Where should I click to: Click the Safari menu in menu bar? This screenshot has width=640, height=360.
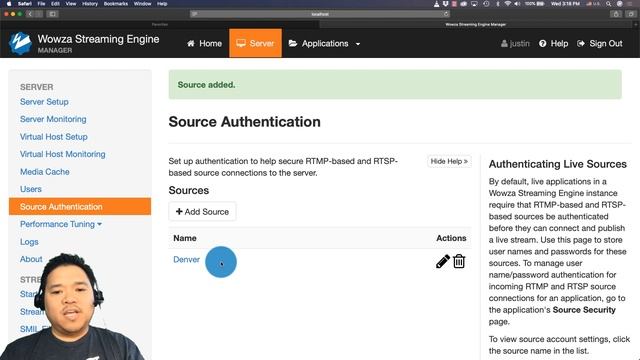(24, 4)
